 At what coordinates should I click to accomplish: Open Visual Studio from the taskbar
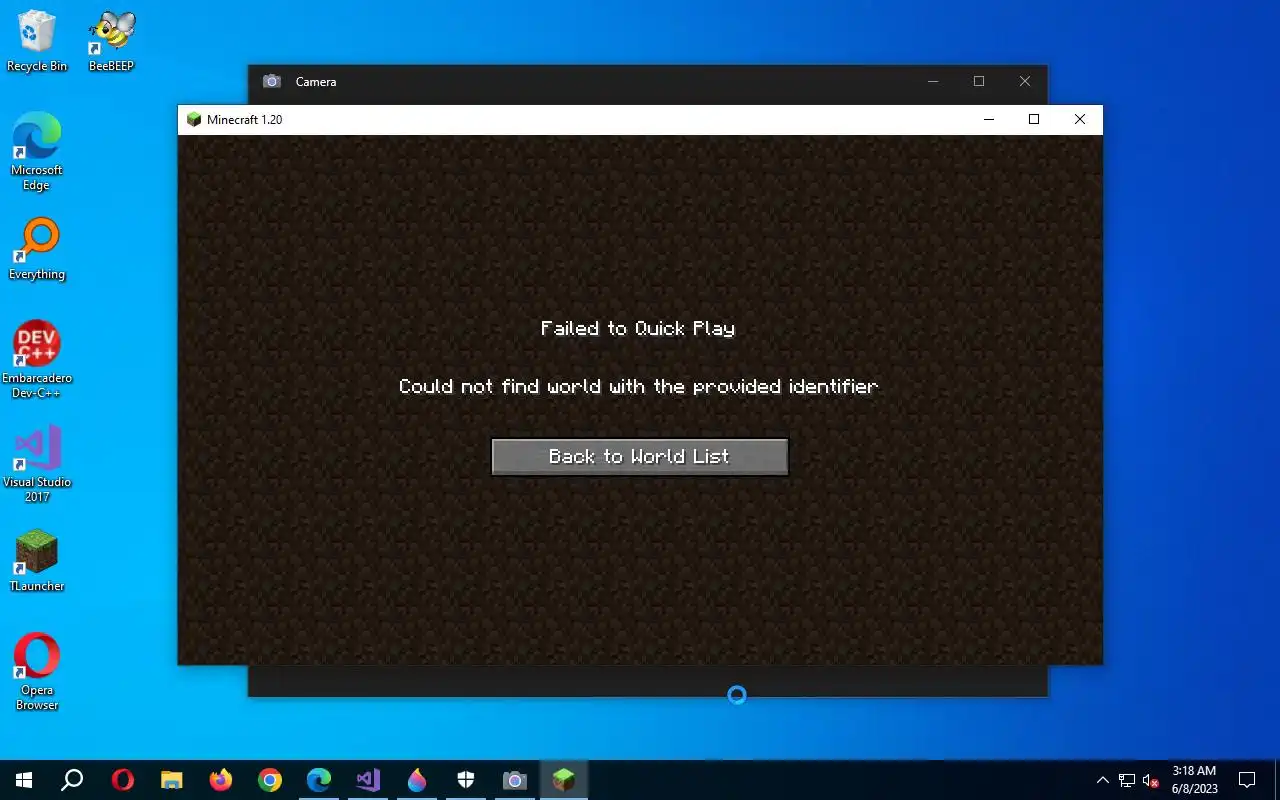click(368, 780)
